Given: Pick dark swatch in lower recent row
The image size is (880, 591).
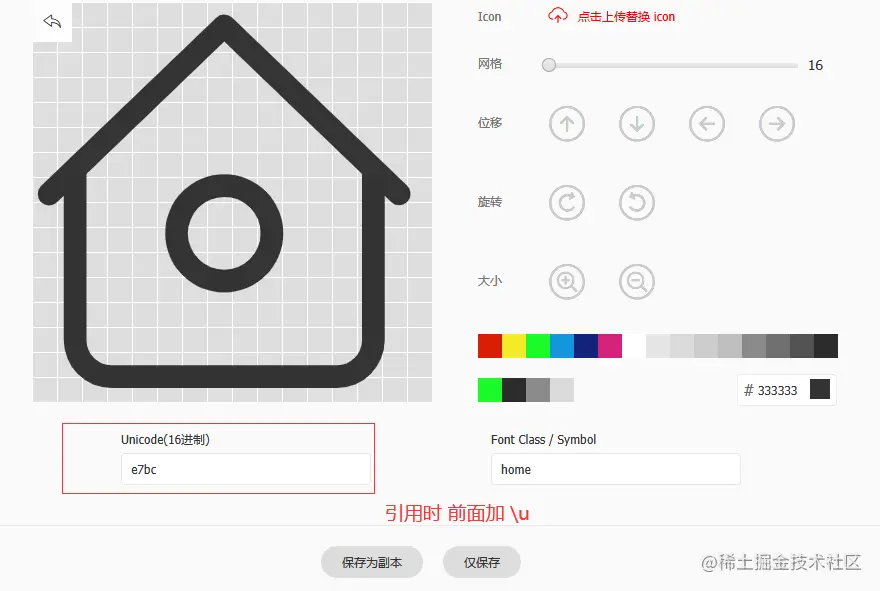Looking at the screenshot, I should [514, 390].
